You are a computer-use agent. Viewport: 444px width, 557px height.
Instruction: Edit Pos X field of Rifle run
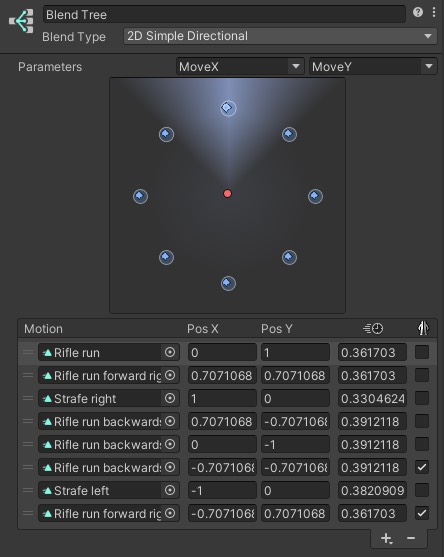pyautogui.click(x=222, y=352)
